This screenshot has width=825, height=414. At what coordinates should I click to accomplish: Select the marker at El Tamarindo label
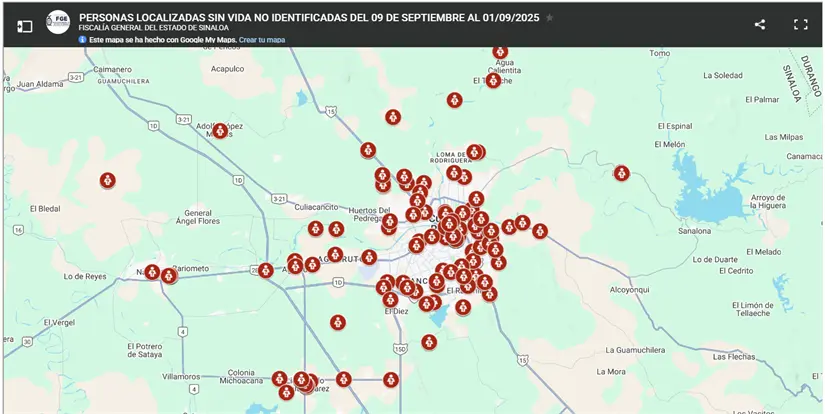pos(493,80)
